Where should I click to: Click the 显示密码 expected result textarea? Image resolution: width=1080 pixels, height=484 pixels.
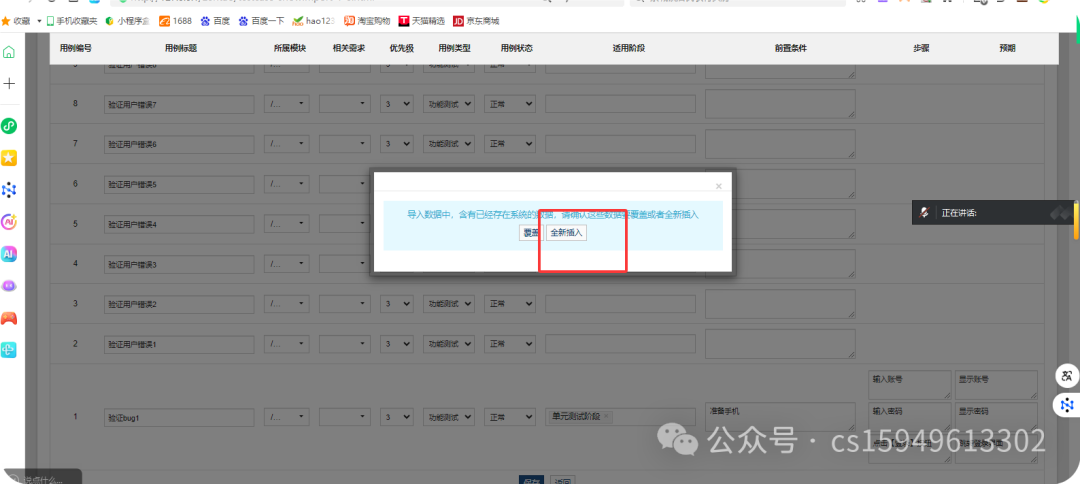point(996,417)
